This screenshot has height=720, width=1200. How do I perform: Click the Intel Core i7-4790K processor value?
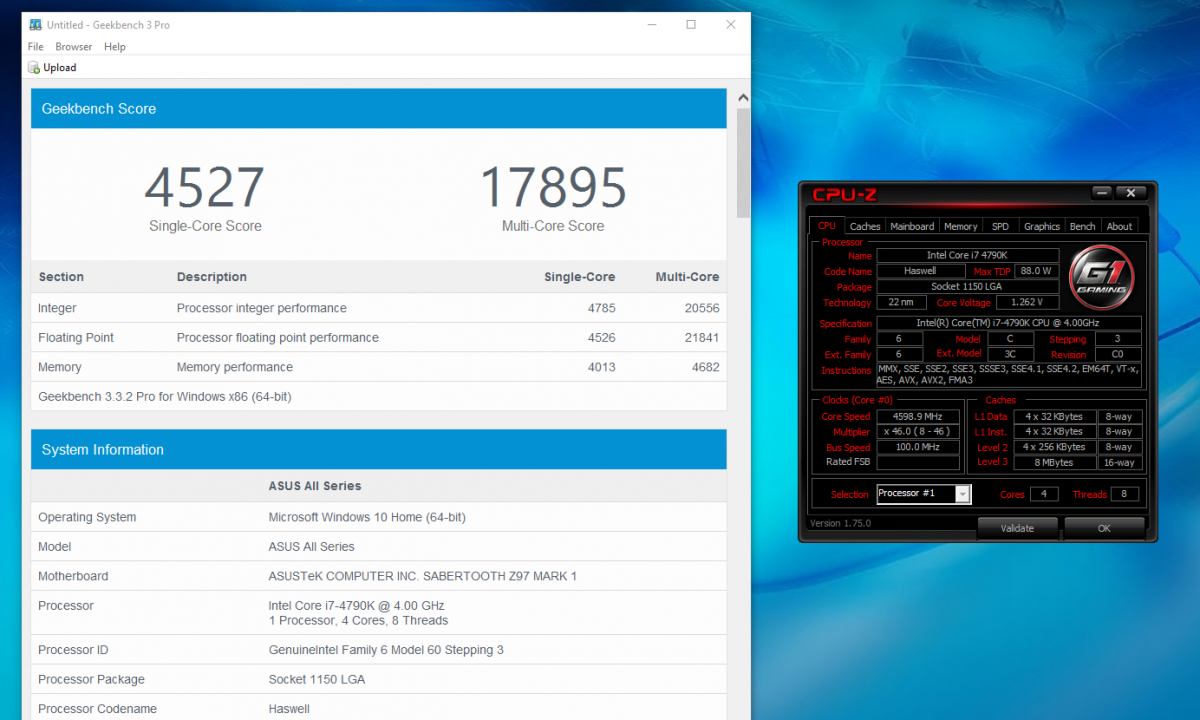(358, 613)
